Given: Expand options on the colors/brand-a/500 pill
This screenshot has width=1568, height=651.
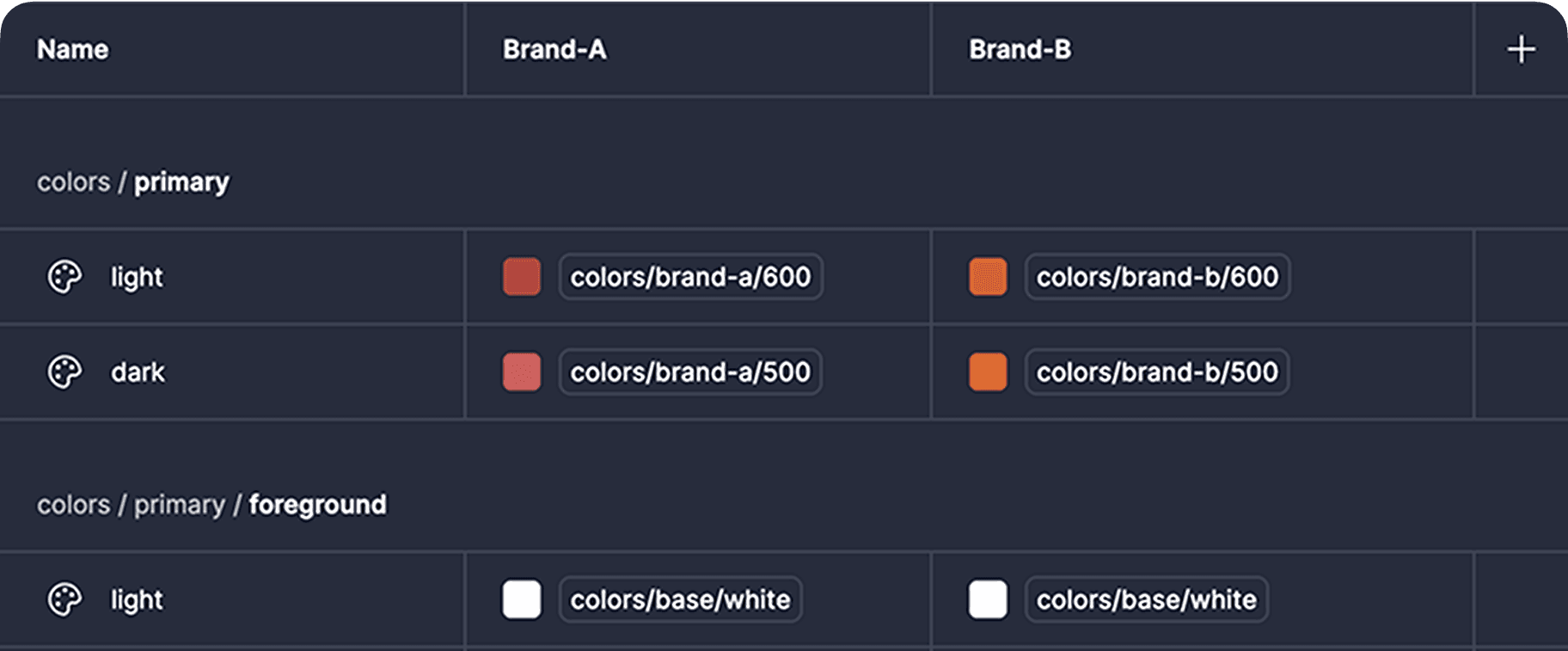Looking at the screenshot, I should coord(692,372).
